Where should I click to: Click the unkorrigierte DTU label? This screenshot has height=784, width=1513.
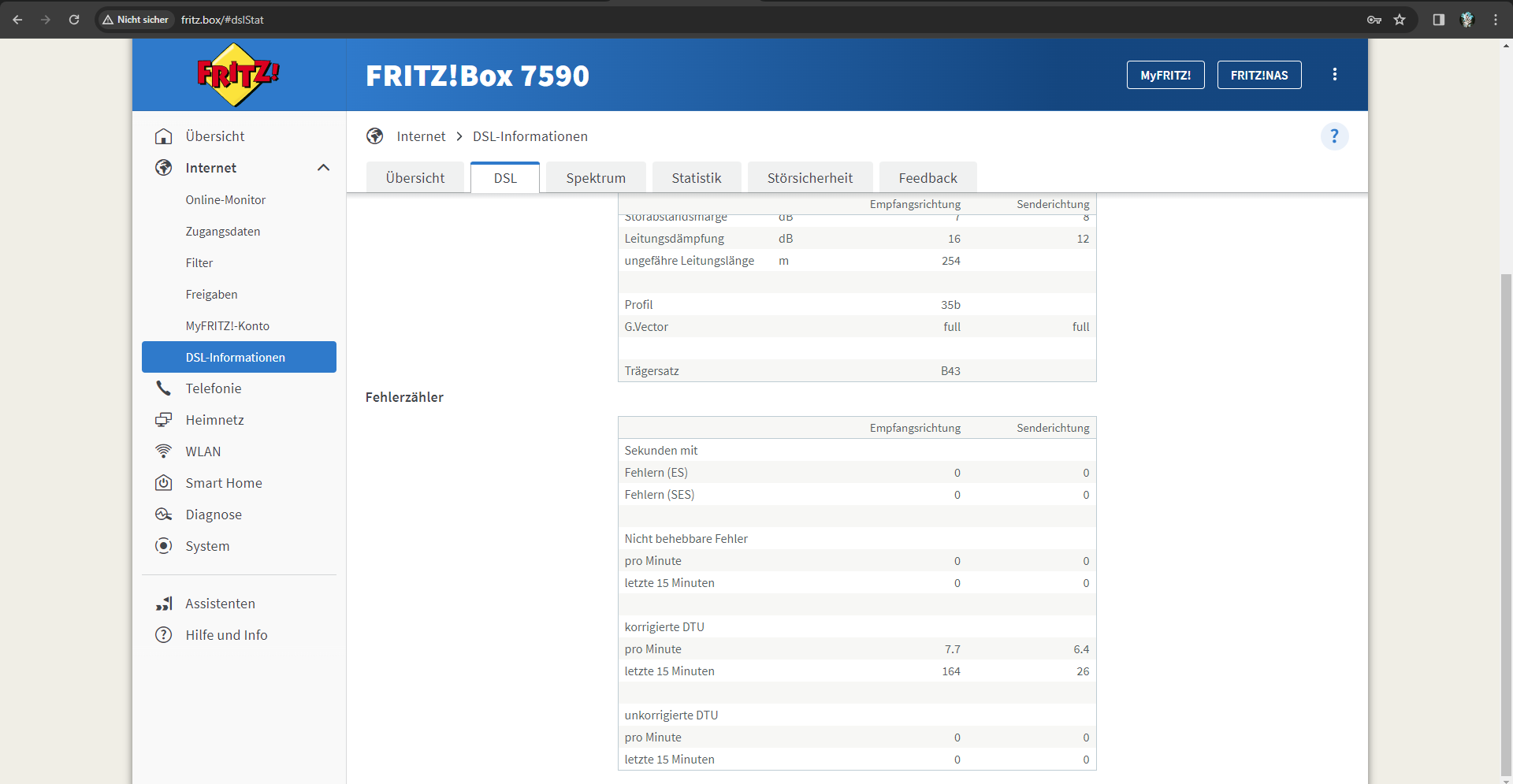pyautogui.click(x=671, y=715)
